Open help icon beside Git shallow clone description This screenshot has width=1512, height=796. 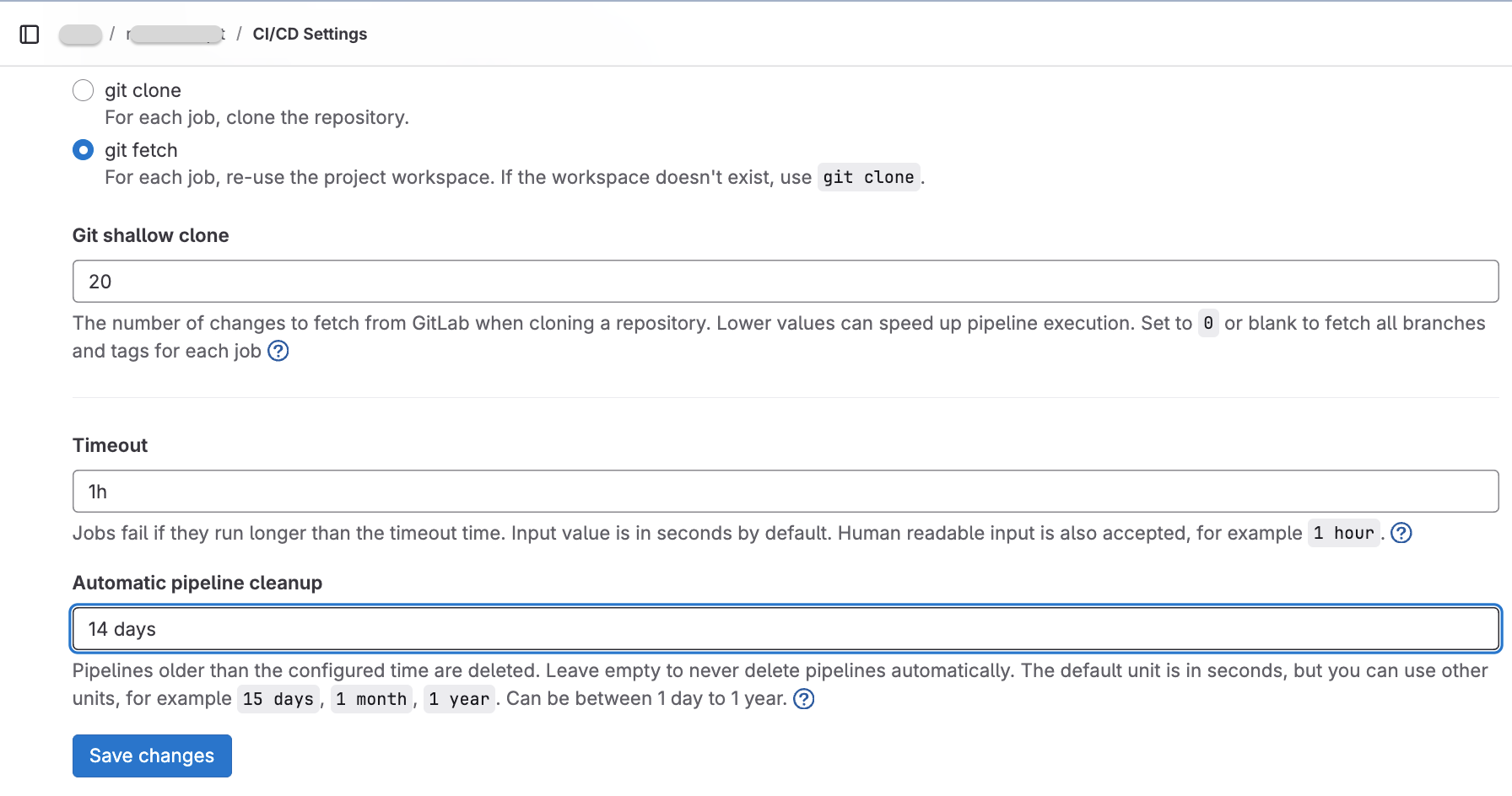278,351
